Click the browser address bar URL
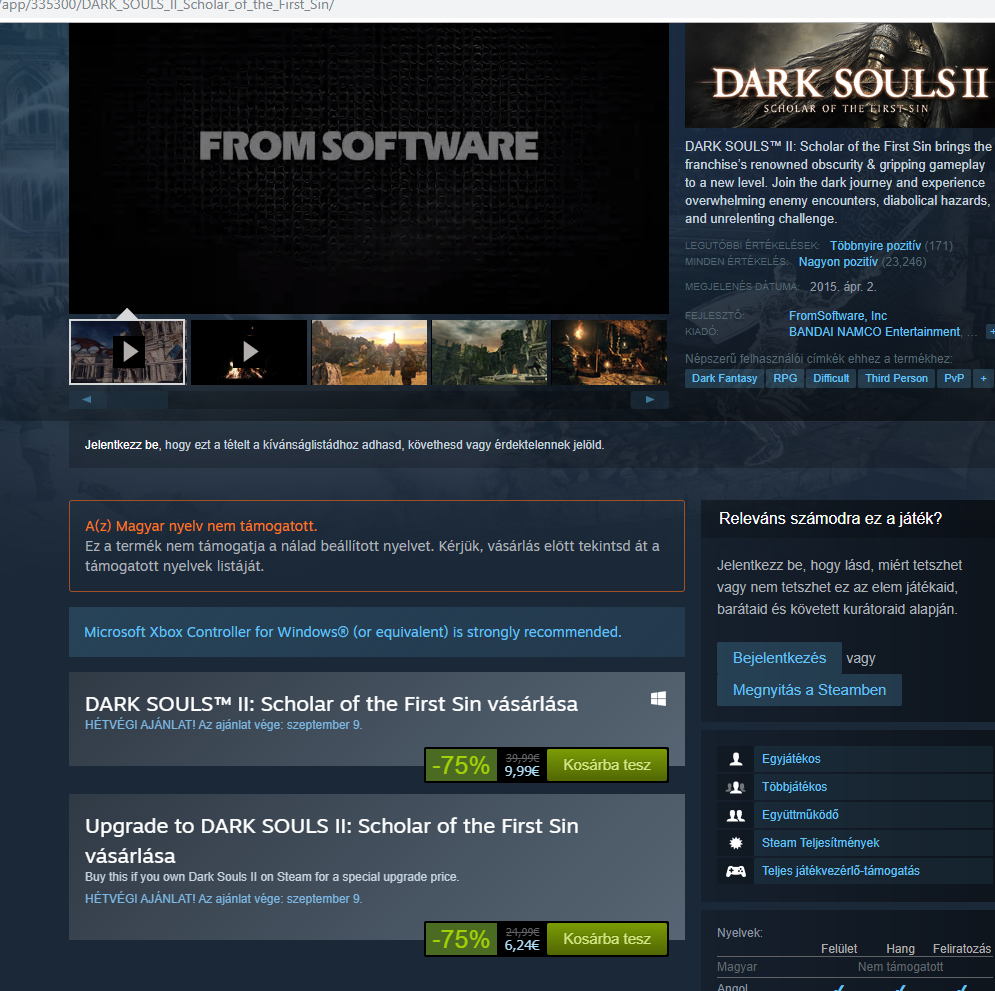Image resolution: width=995 pixels, height=991 pixels. 166,6
